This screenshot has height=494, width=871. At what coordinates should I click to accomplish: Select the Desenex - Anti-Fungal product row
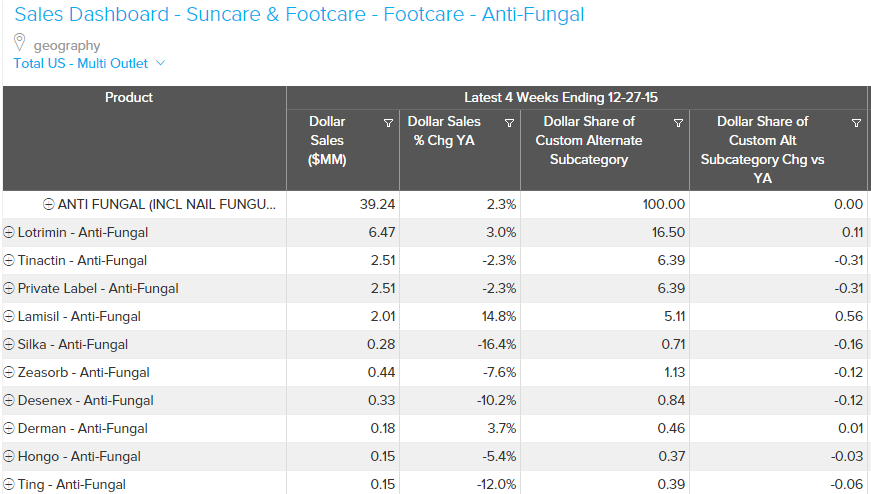85,400
